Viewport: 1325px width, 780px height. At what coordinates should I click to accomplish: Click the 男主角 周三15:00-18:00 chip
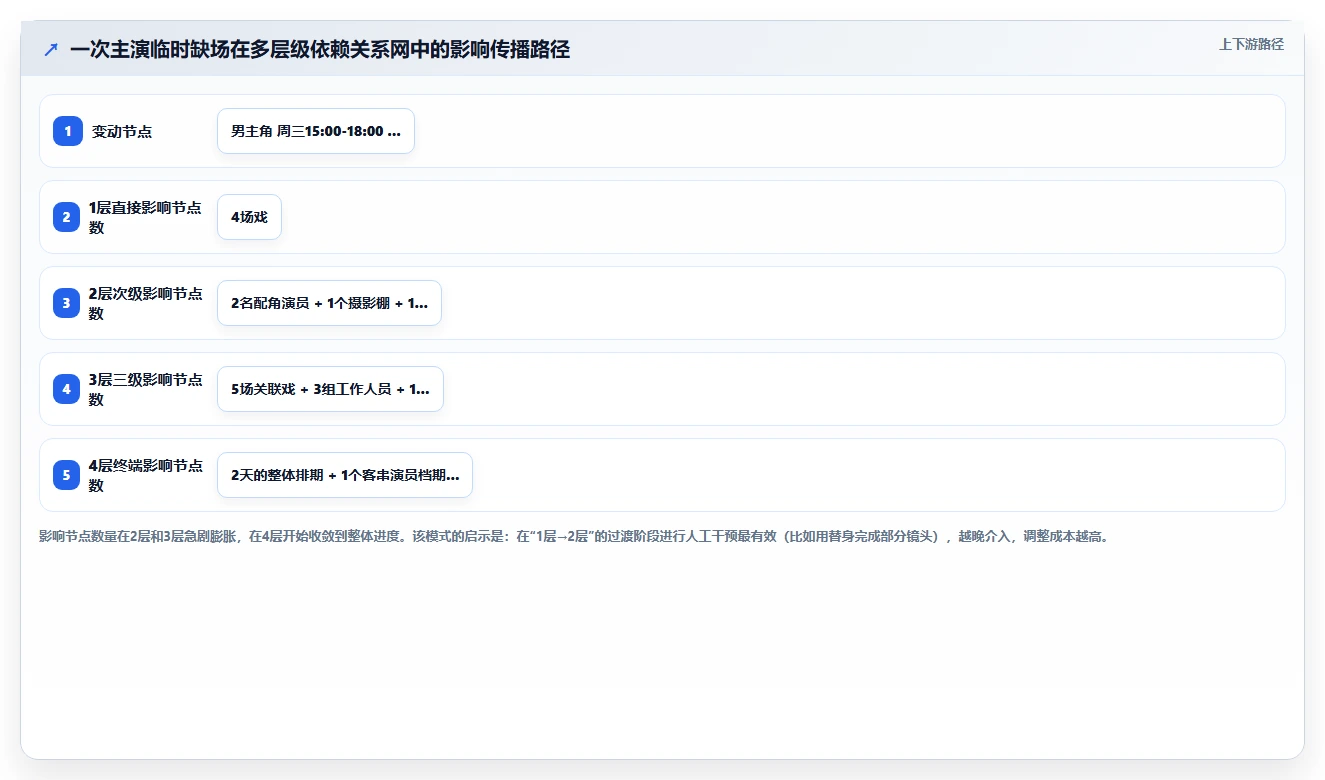(x=316, y=131)
